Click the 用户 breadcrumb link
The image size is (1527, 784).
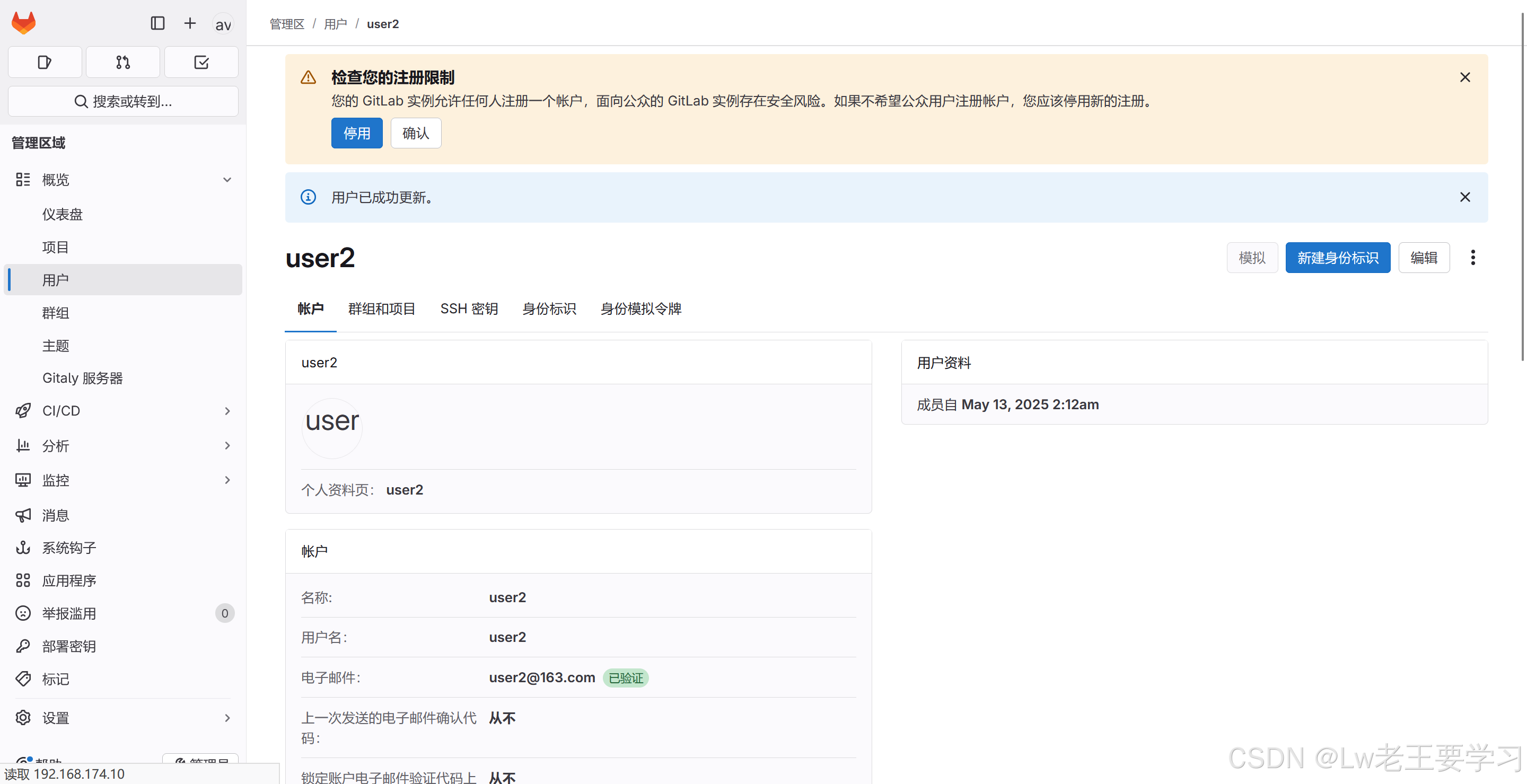coord(336,24)
